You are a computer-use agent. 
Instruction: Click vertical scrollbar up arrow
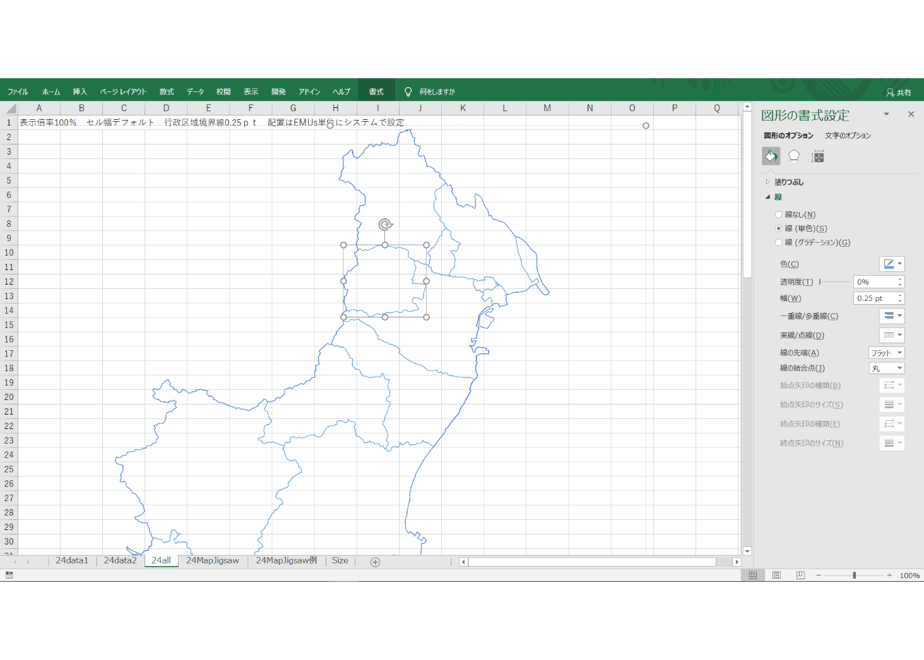click(747, 107)
